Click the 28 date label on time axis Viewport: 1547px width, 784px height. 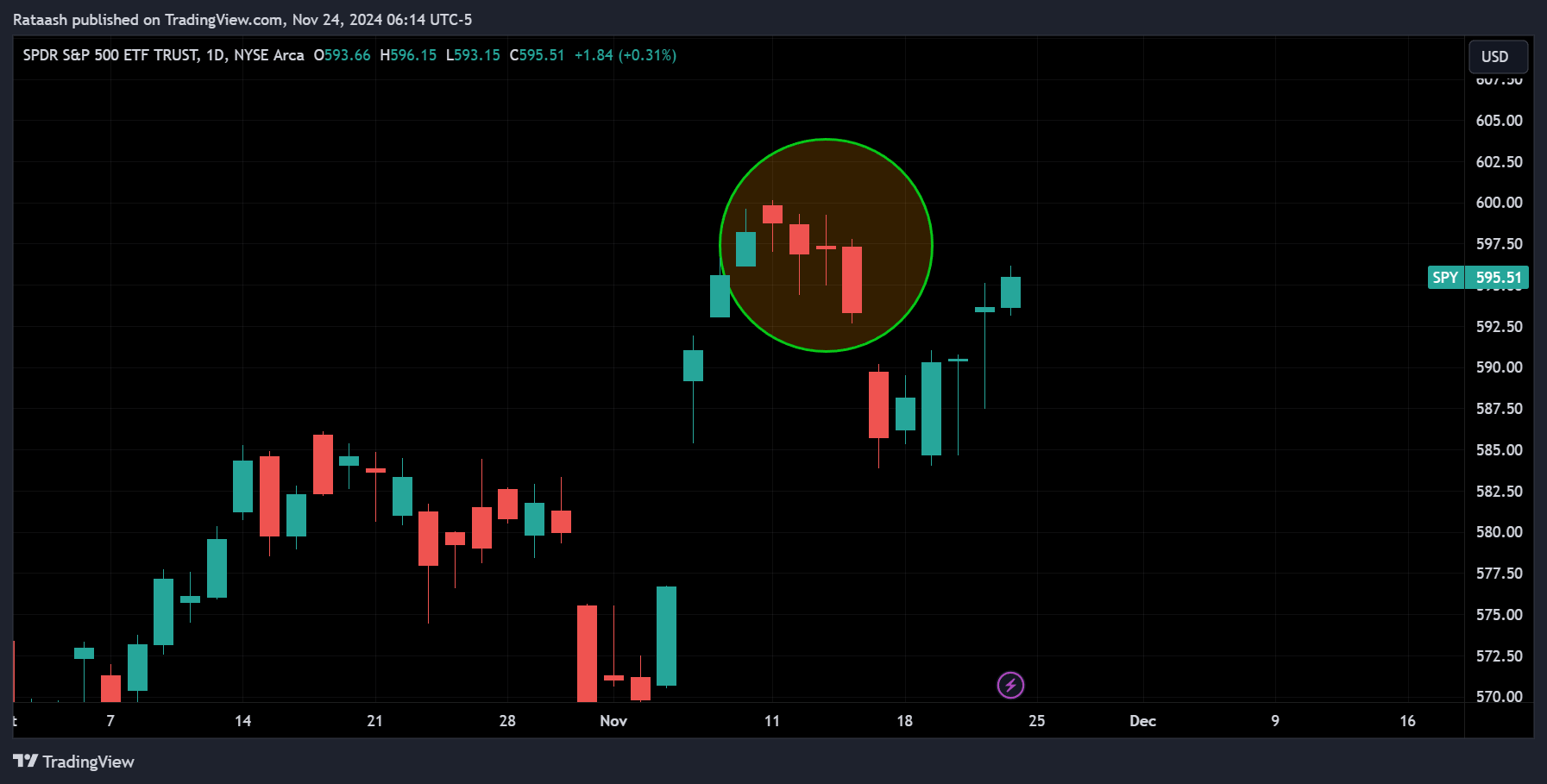point(507,721)
